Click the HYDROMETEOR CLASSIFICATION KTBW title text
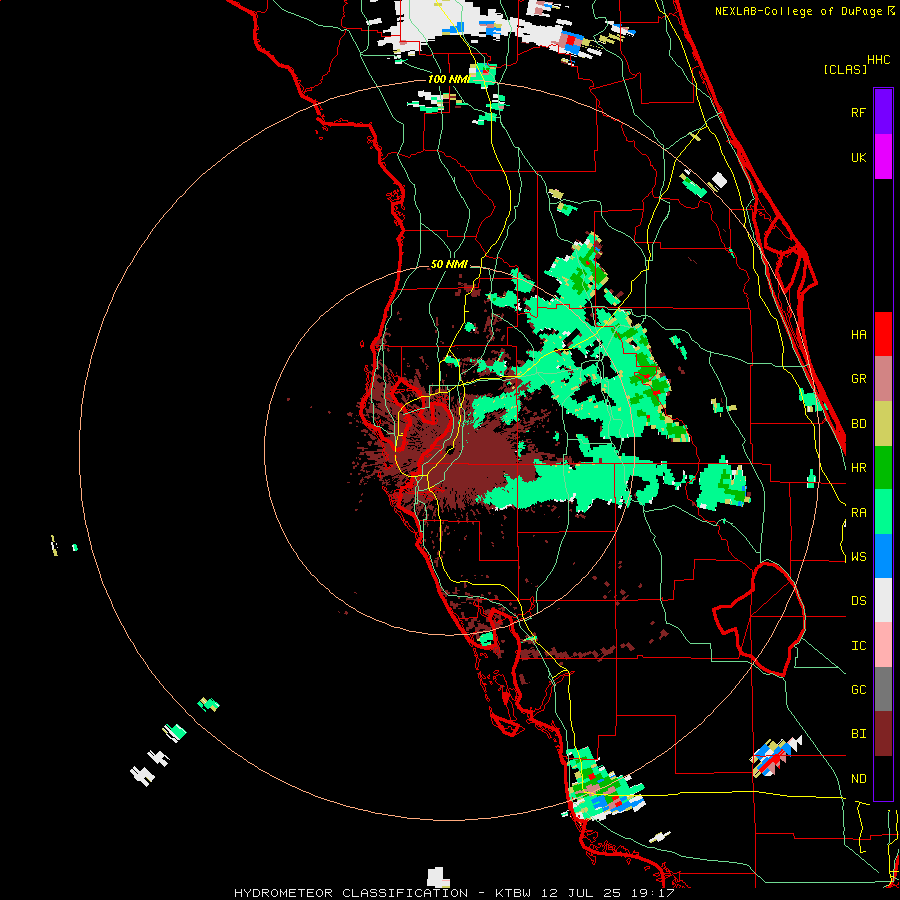This screenshot has width=900, height=900. click(x=454, y=893)
